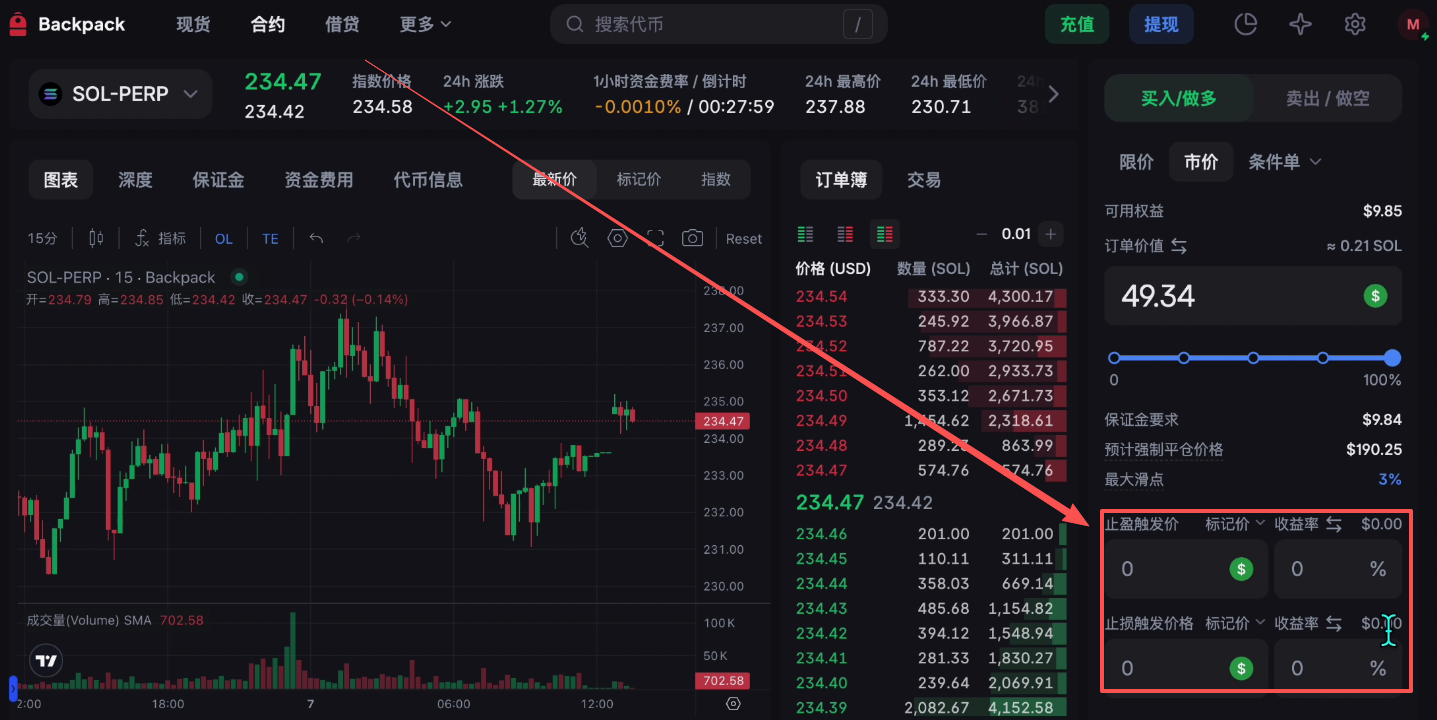This screenshot has width=1437, height=720.
Task: Click the chart screenshot camera icon
Action: pyautogui.click(x=692, y=238)
